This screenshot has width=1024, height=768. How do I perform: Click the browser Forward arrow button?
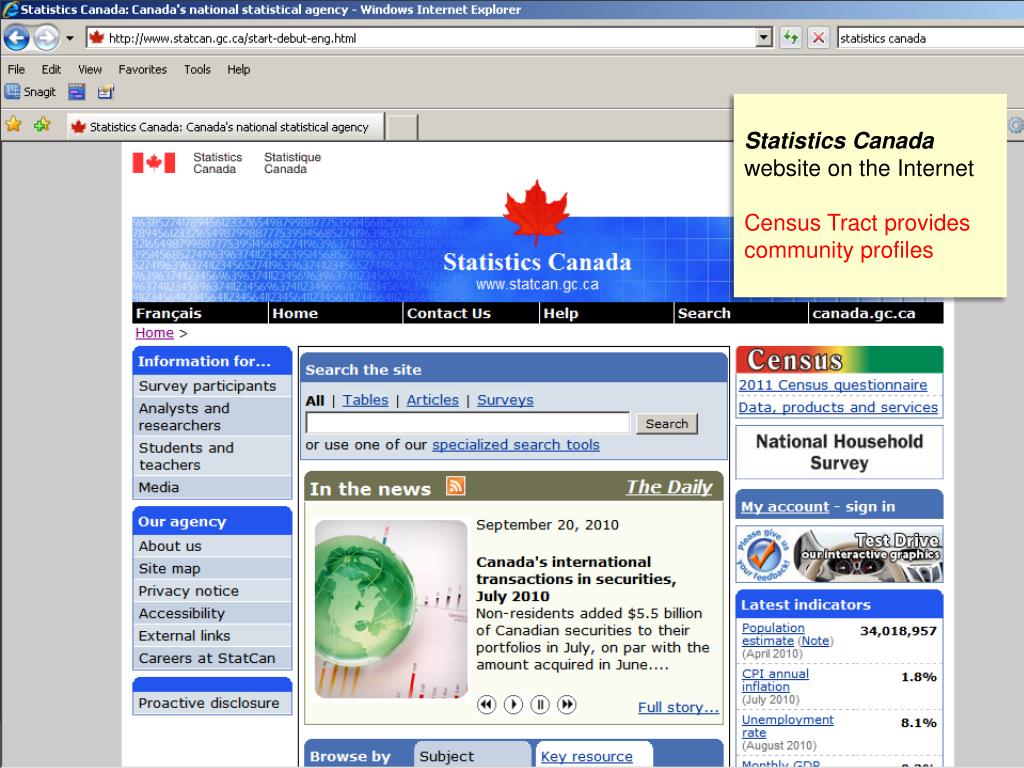coord(46,38)
